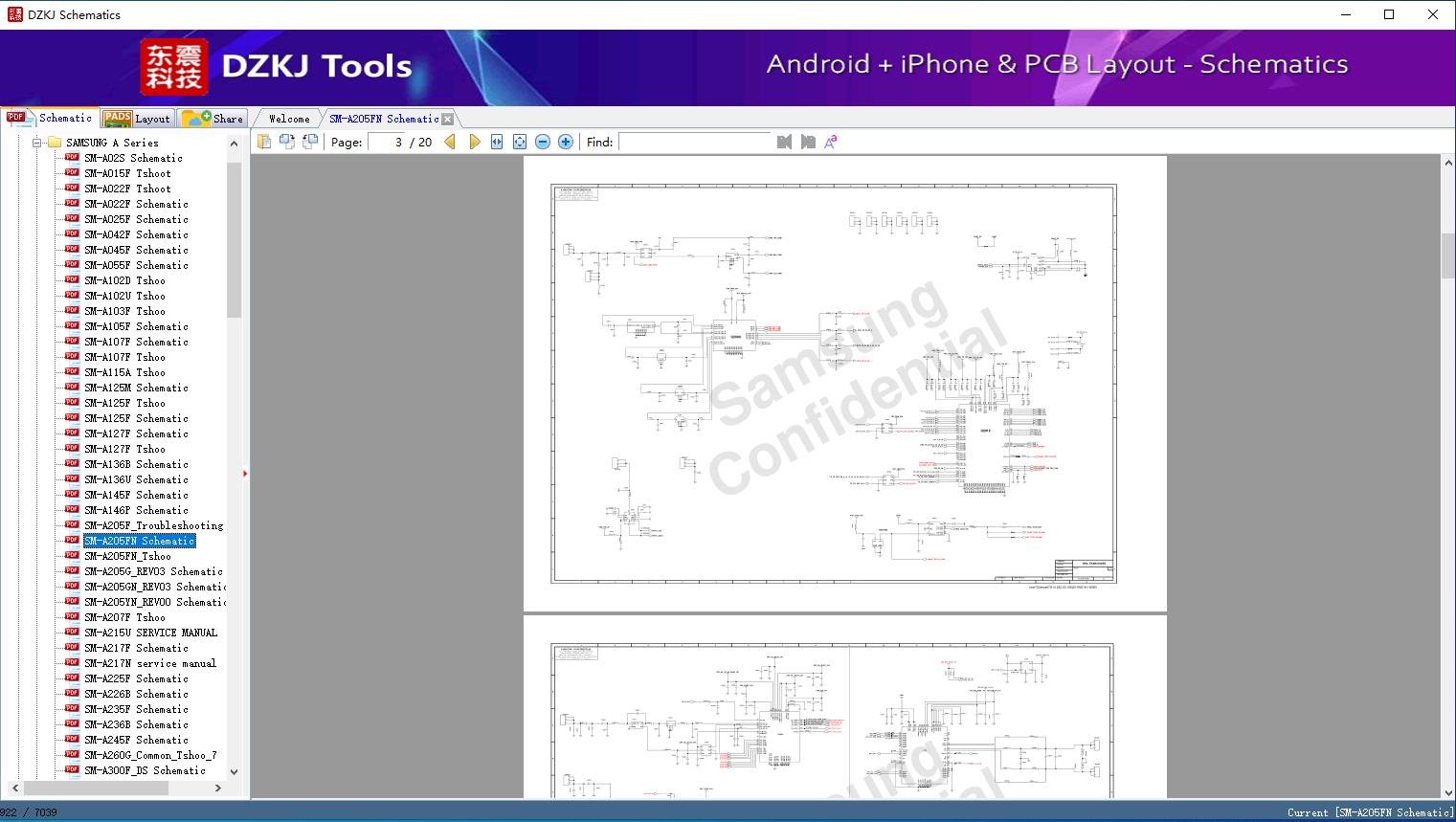Open 'SM-A205F_Troubleshooting' from the tree
Viewport: 1456px width, 822px height.
[153, 525]
